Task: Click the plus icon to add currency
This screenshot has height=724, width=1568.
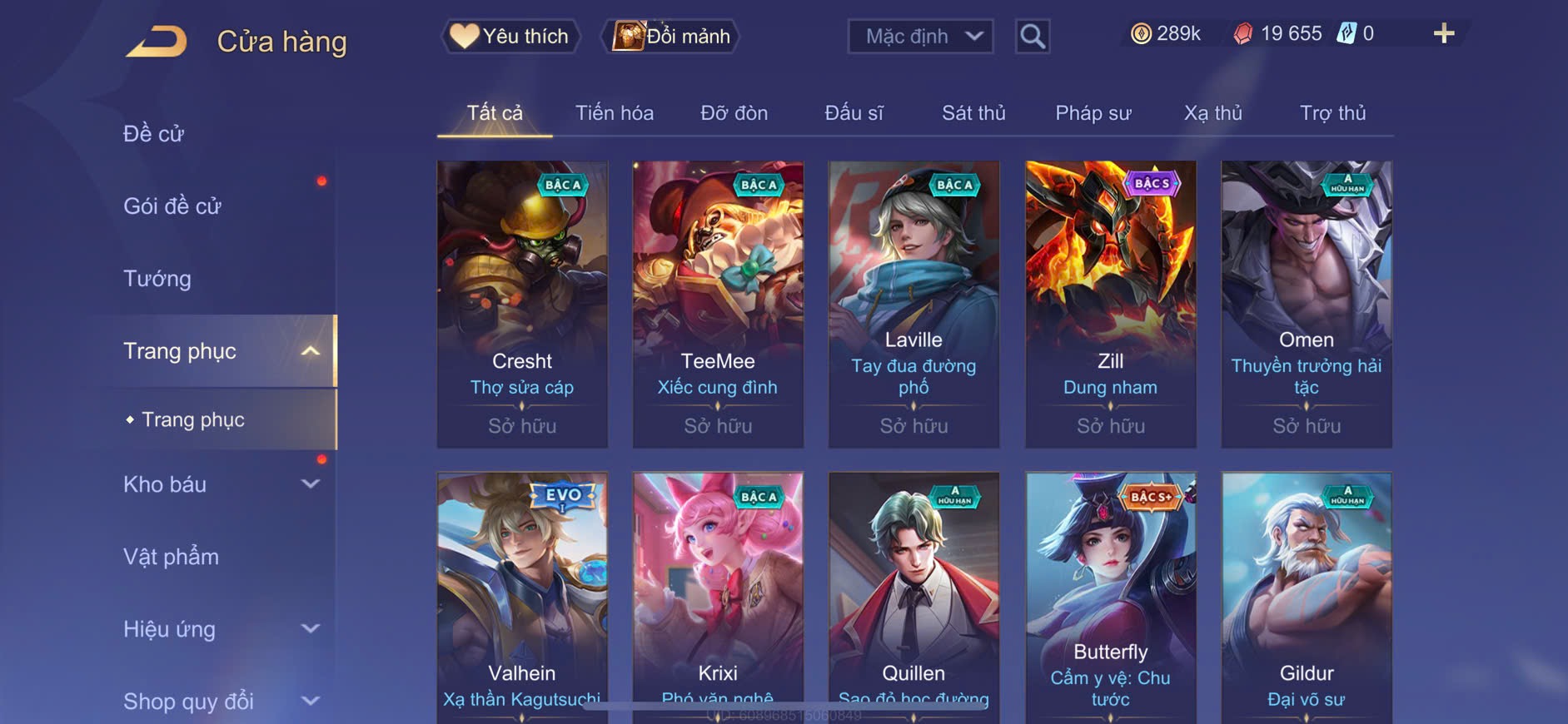Action: coord(1444,33)
